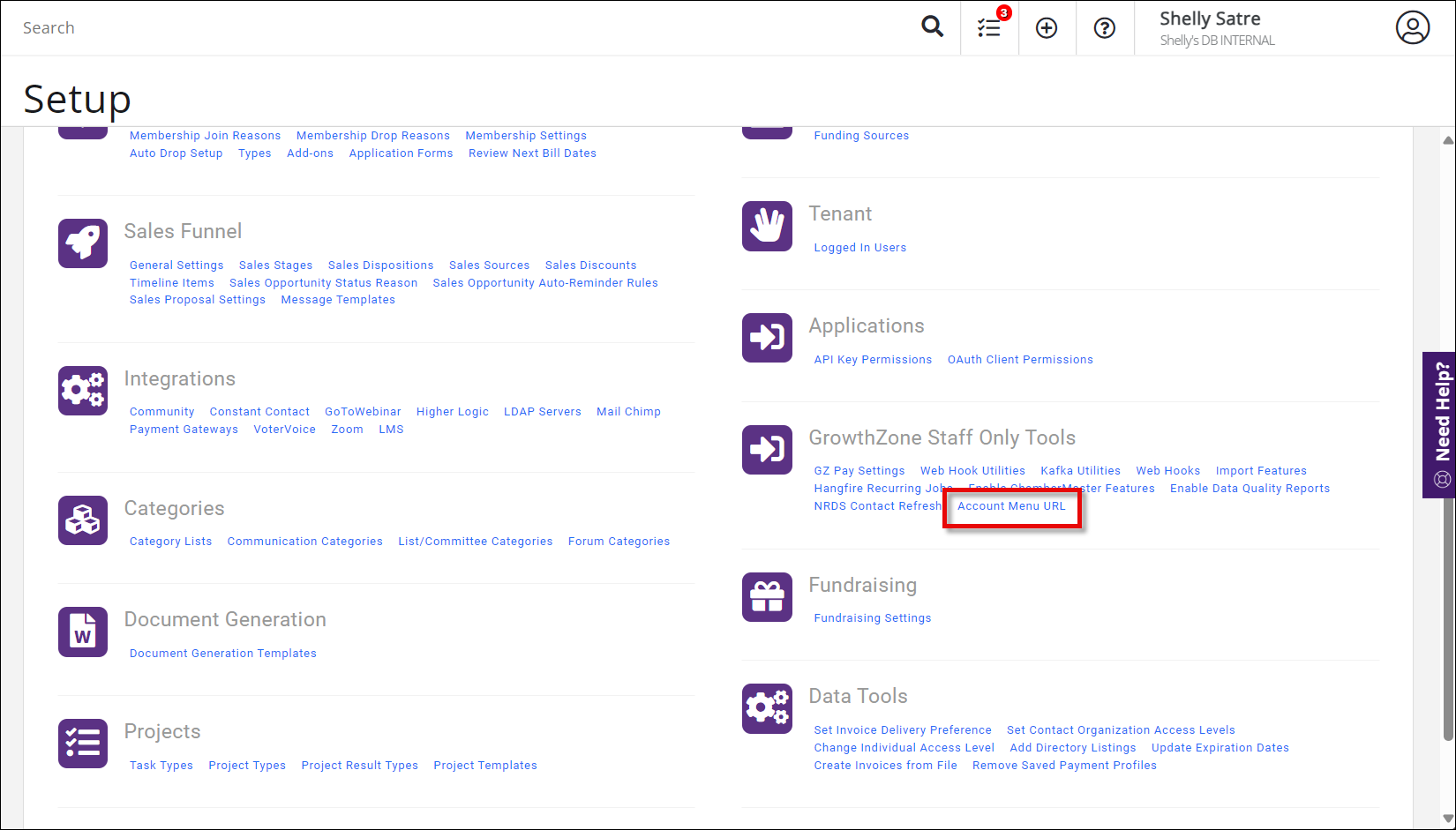Open the task list with notification badge
The image size is (1456, 830).
tap(989, 27)
